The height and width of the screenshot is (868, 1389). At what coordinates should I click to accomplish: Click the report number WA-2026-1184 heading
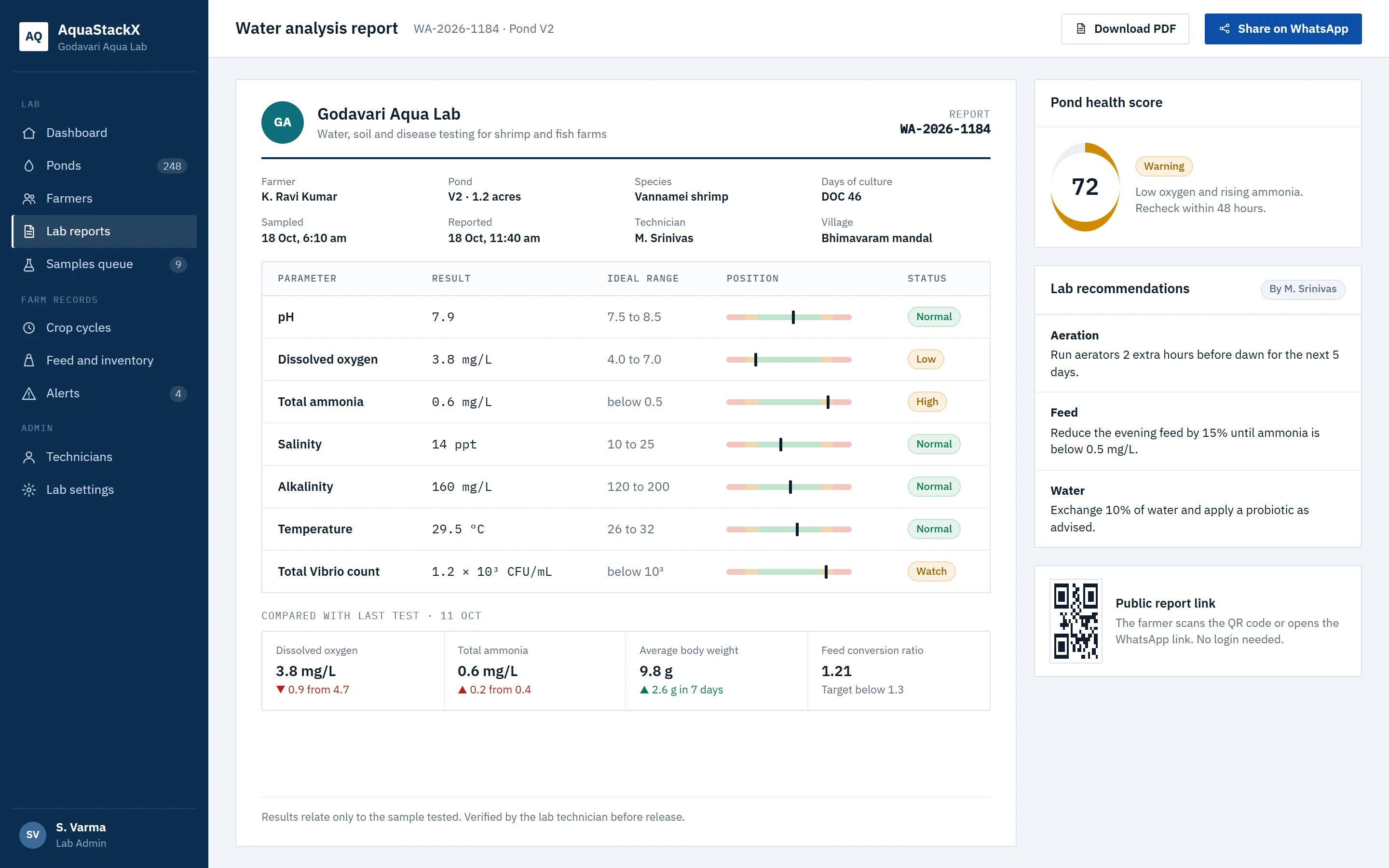(x=945, y=129)
